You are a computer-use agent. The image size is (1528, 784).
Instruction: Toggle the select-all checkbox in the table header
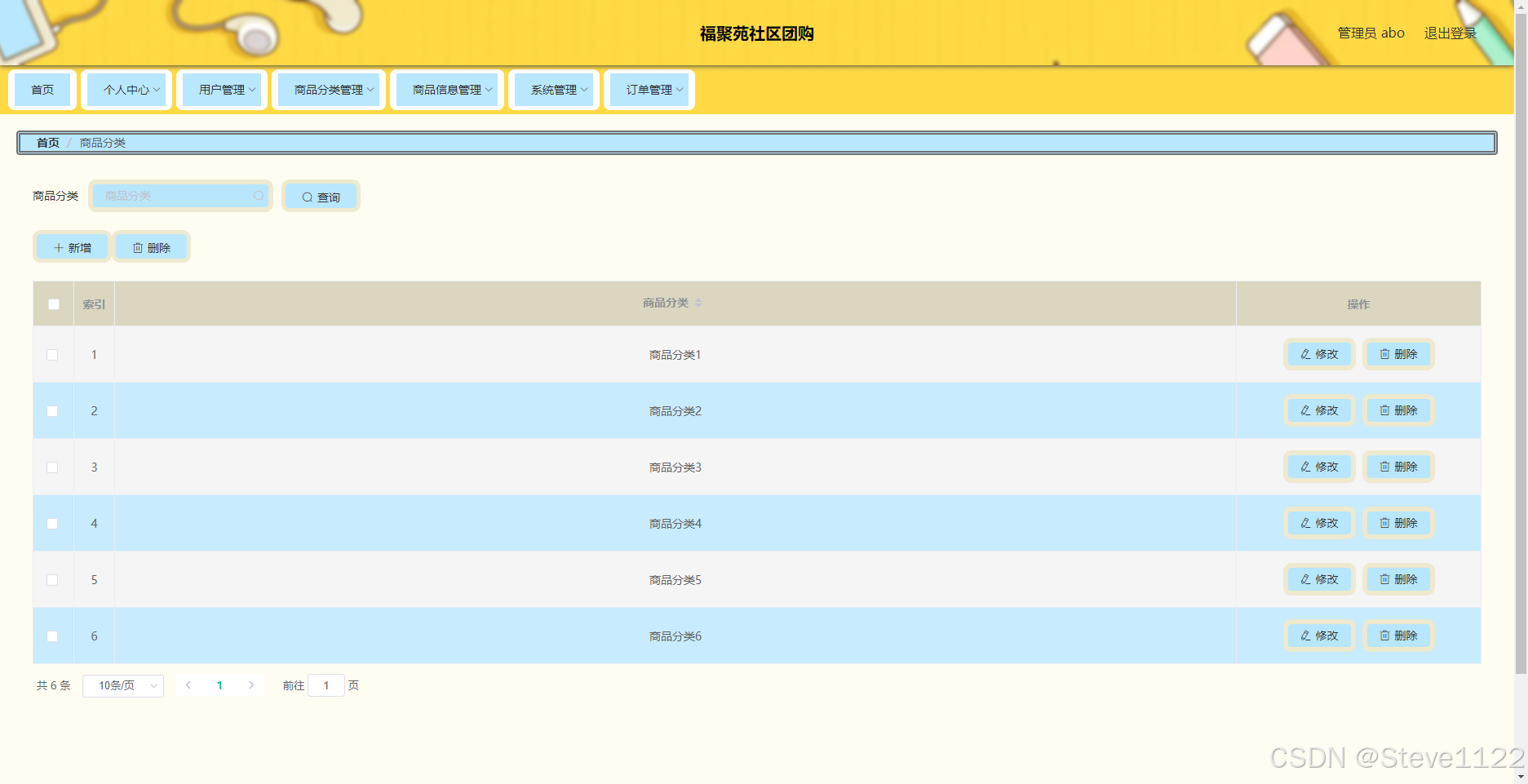54,304
